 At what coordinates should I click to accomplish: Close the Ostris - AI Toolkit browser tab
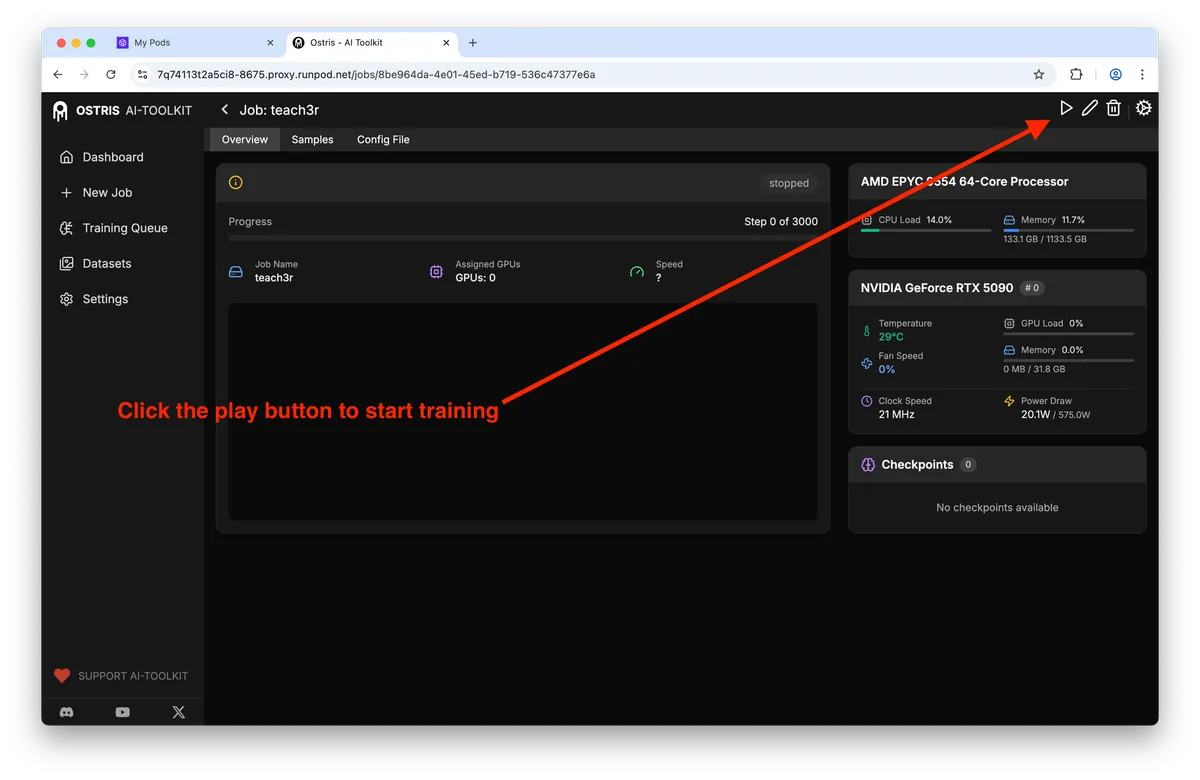pyautogui.click(x=445, y=43)
